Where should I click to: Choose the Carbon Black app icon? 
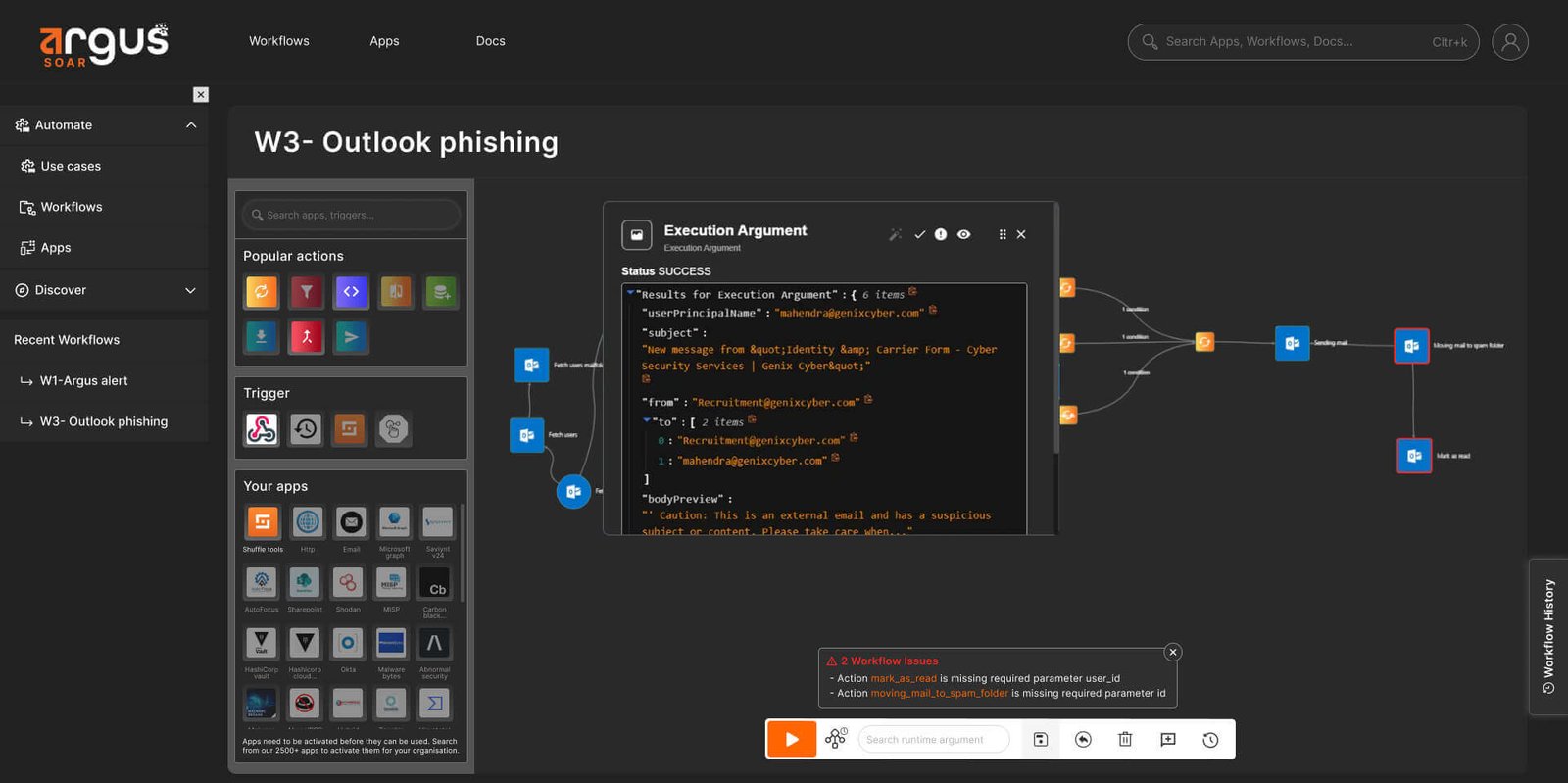pyautogui.click(x=435, y=583)
